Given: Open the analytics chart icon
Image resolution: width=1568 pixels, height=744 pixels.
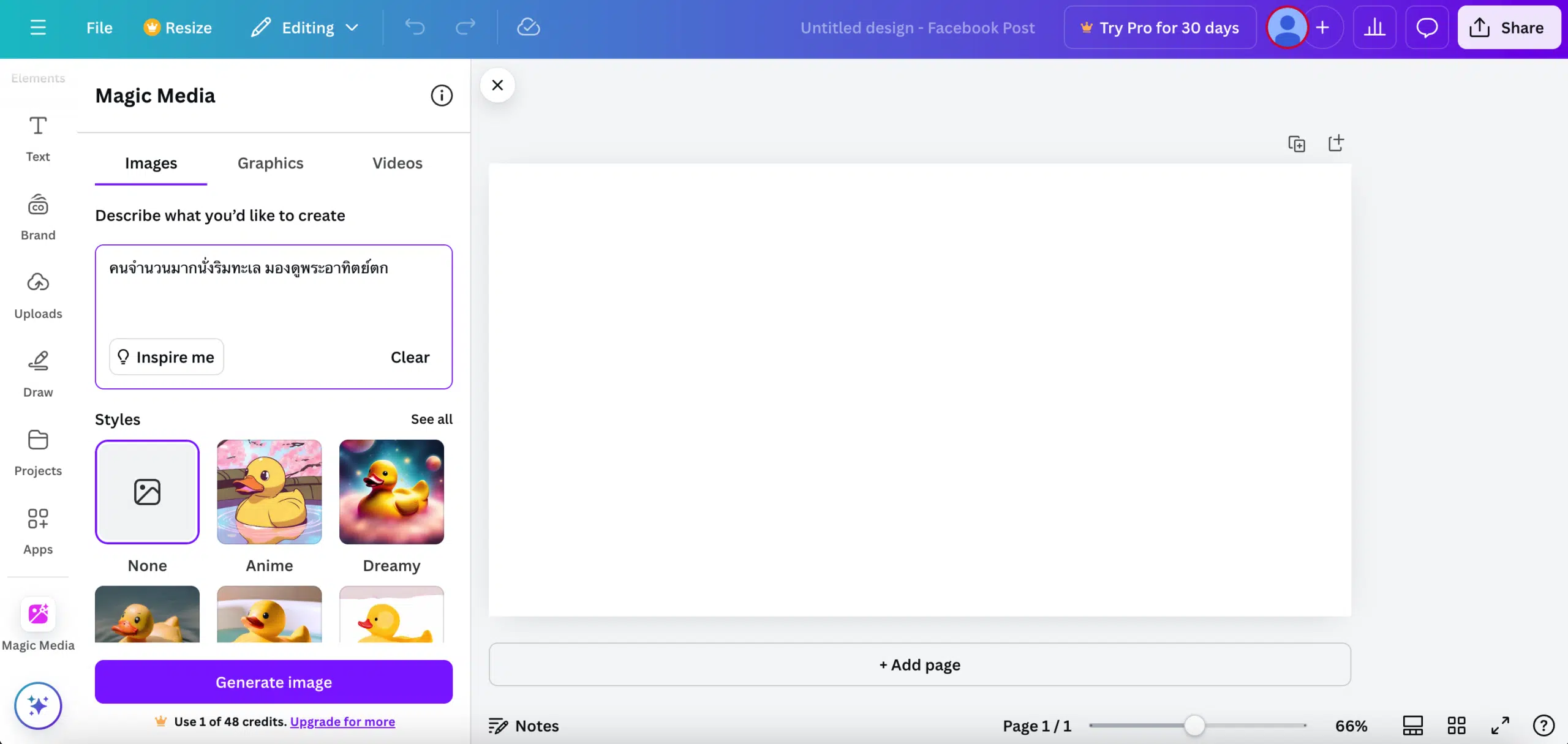Looking at the screenshot, I should tap(1374, 28).
